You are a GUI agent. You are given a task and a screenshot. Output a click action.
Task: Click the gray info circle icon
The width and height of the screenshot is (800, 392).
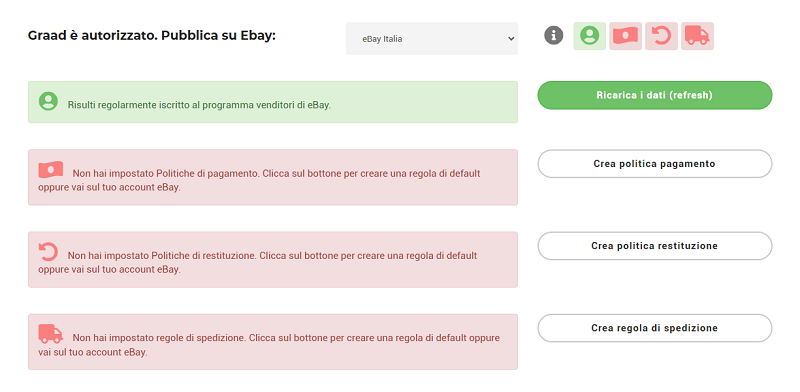[x=554, y=36]
